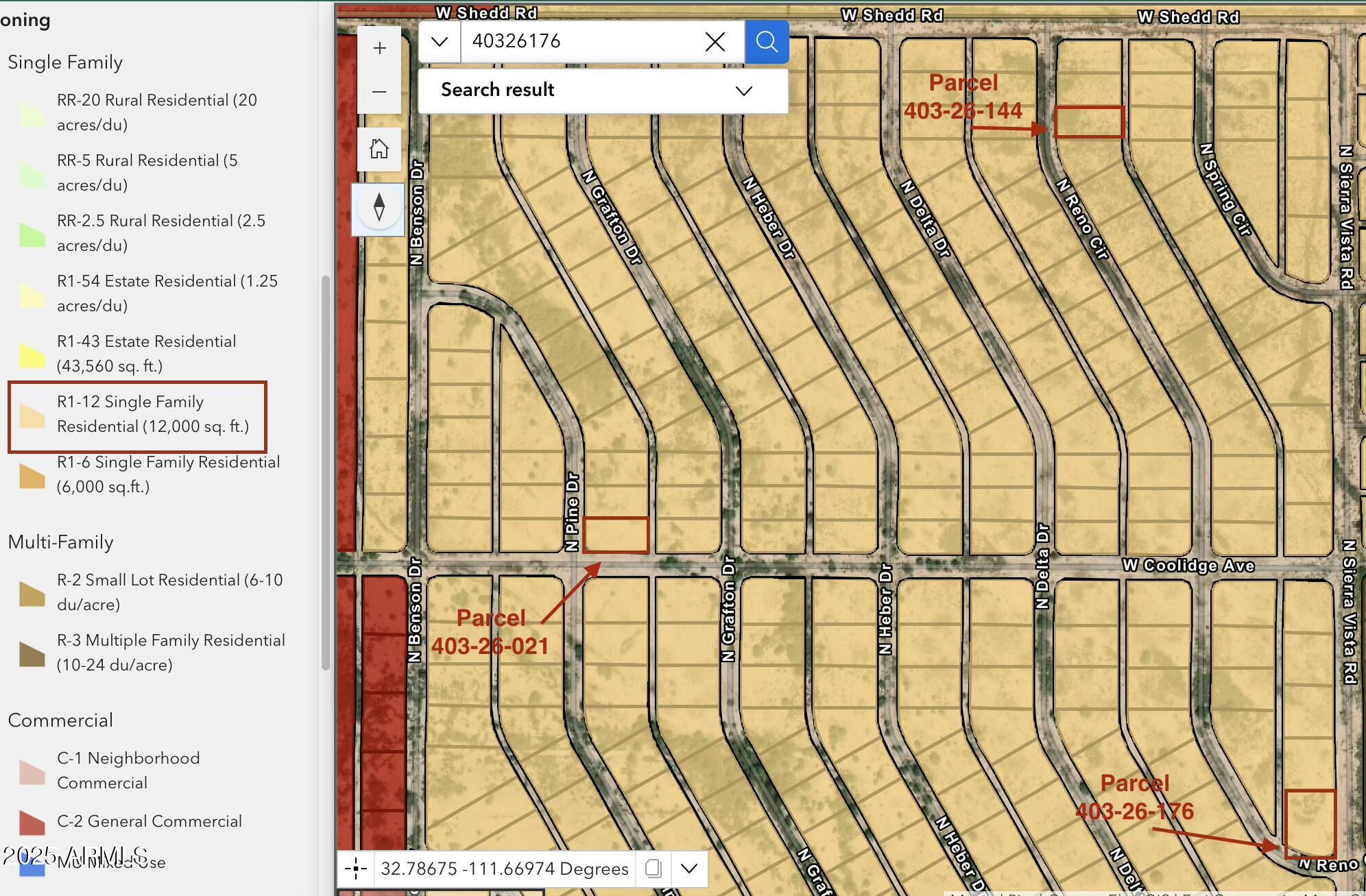Select the highlighted parcel 403-26-021 on the map
1366x896 pixels.
pos(615,535)
